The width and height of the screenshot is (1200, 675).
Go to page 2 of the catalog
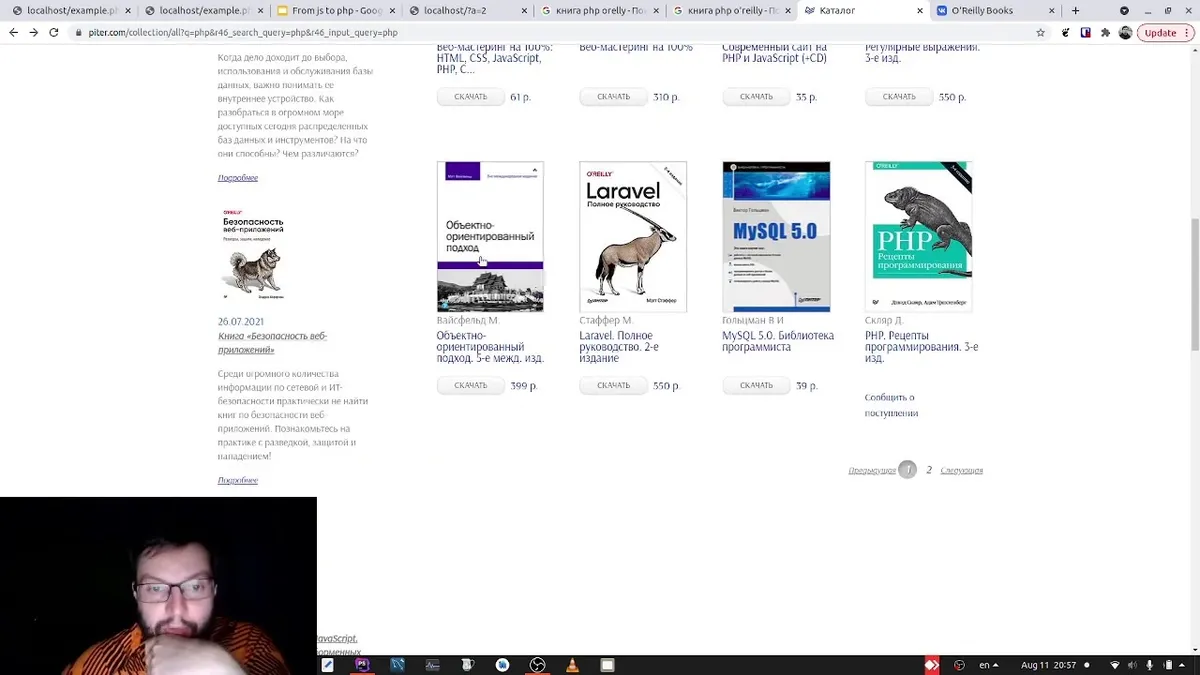pos(929,469)
